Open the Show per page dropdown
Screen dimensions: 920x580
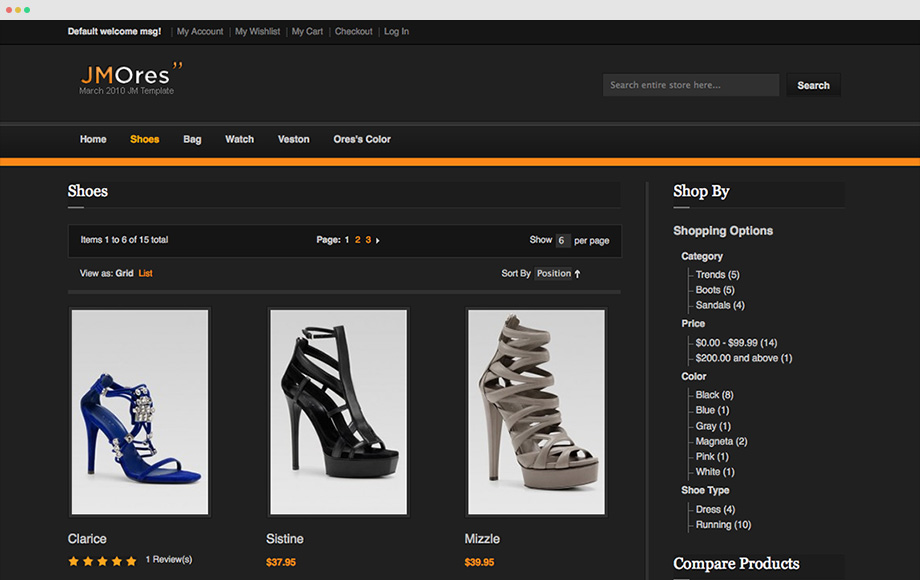pos(562,240)
